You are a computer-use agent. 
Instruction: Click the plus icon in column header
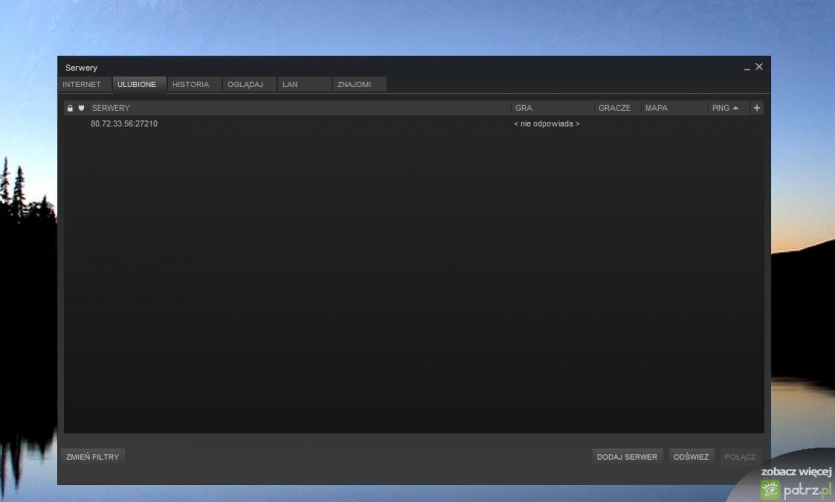756,108
